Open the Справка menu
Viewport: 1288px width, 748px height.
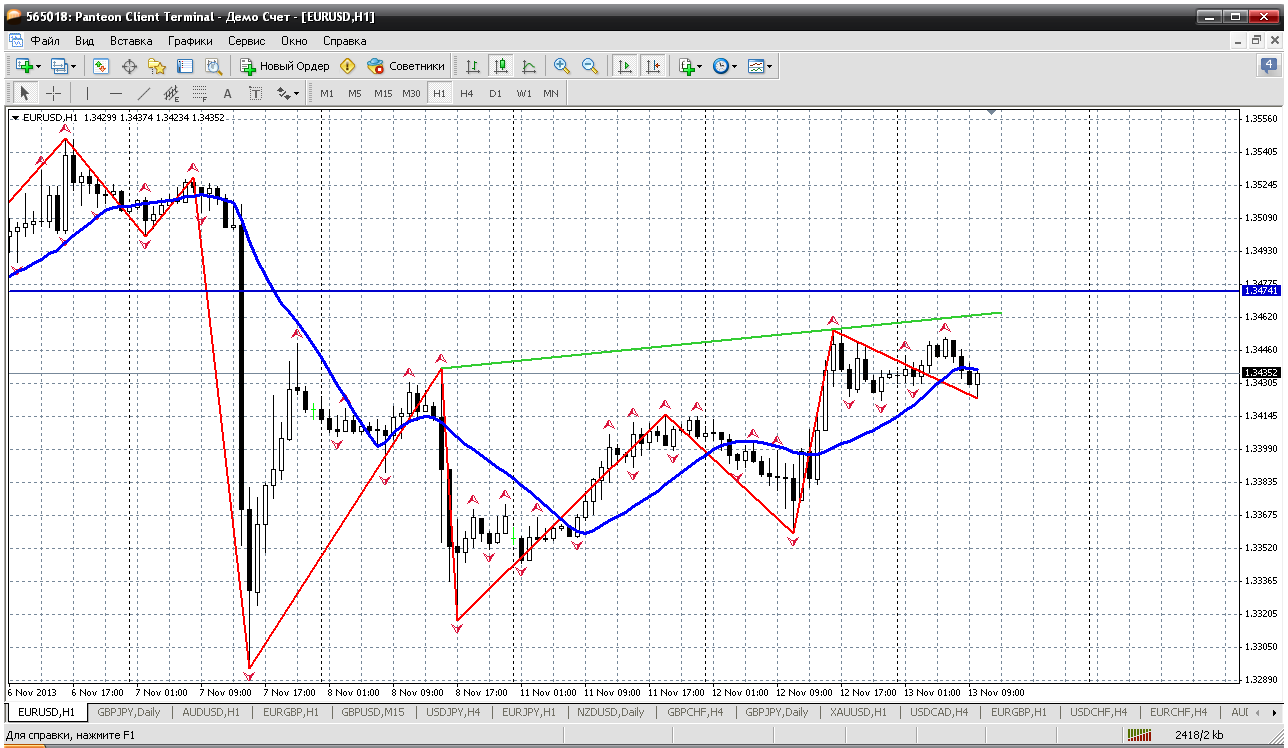click(345, 41)
